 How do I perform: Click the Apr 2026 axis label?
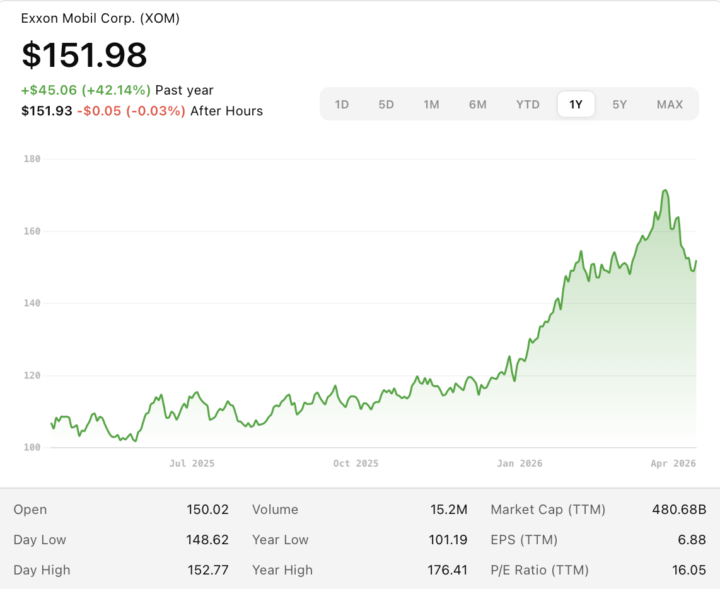point(673,464)
